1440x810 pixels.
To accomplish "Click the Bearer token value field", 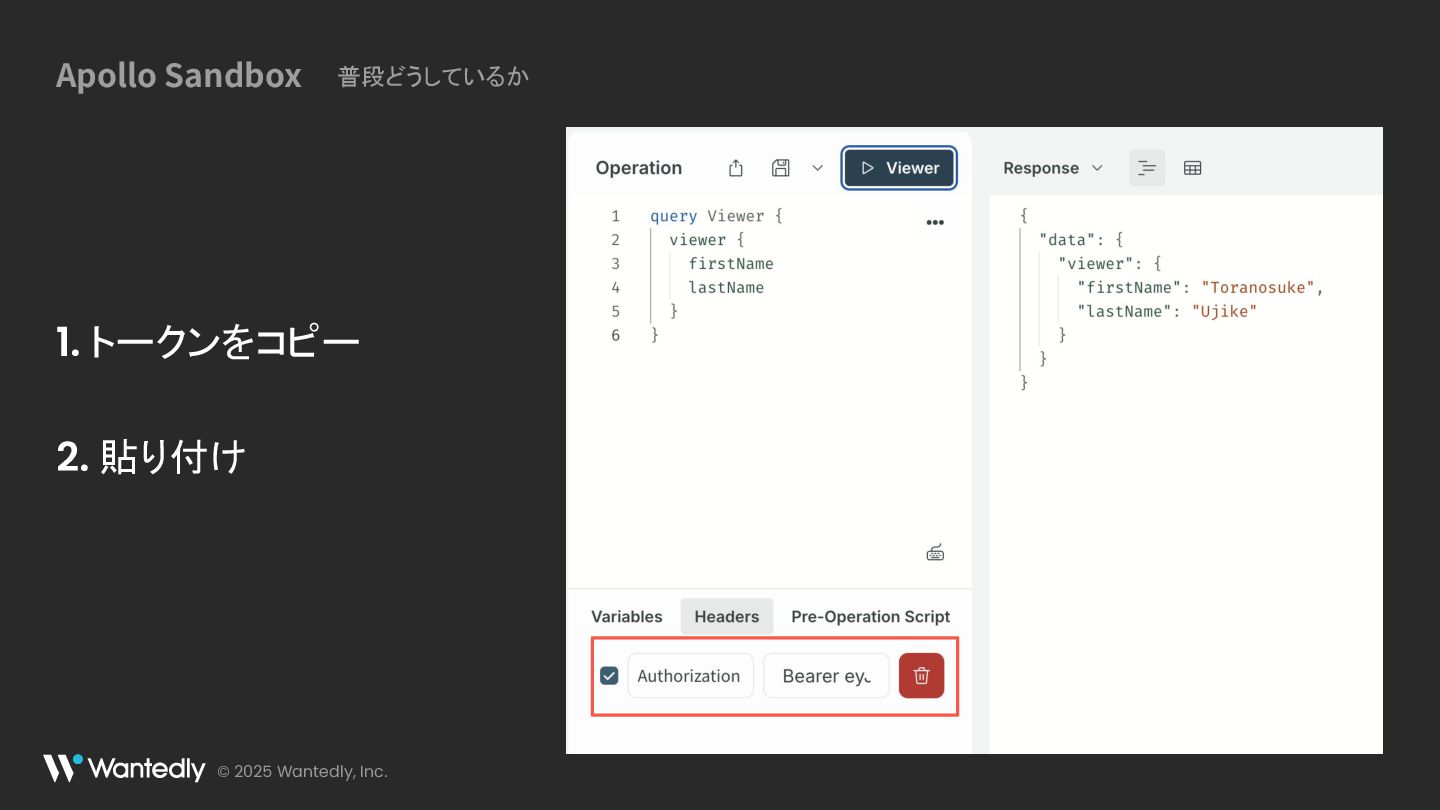I will pos(826,676).
